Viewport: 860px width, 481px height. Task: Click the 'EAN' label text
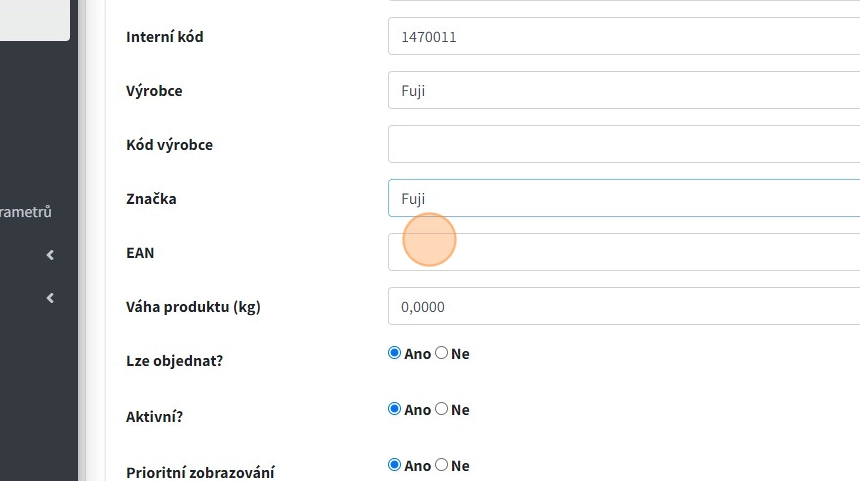click(140, 253)
